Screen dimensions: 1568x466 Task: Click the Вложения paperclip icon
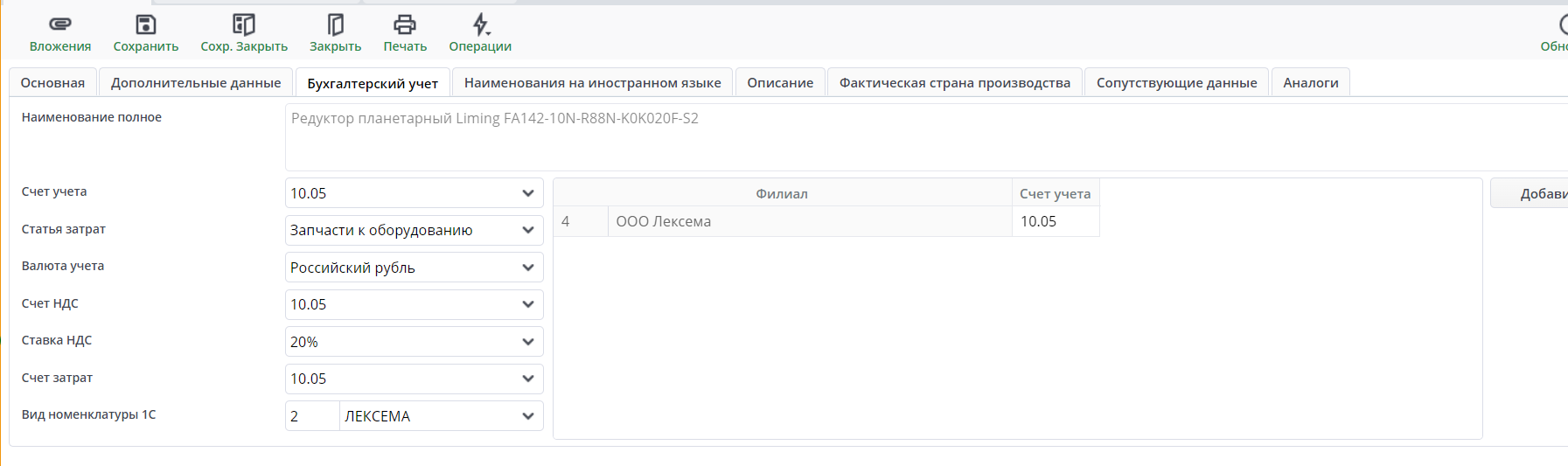(59, 24)
